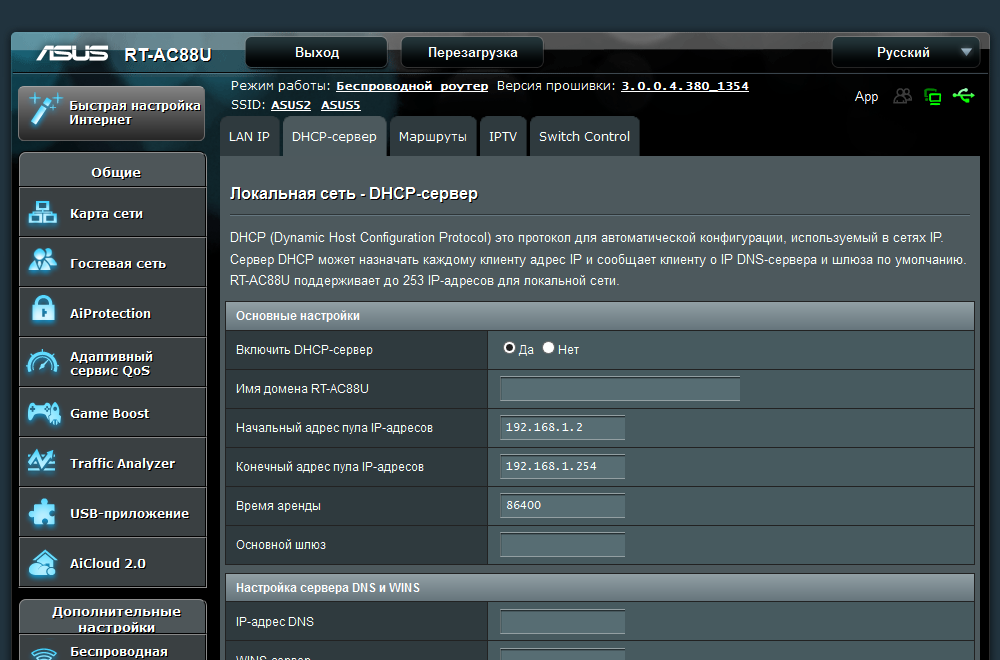Open USB-приложение puzzle piece icon
Screen dimensions: 1000x660
43,512
